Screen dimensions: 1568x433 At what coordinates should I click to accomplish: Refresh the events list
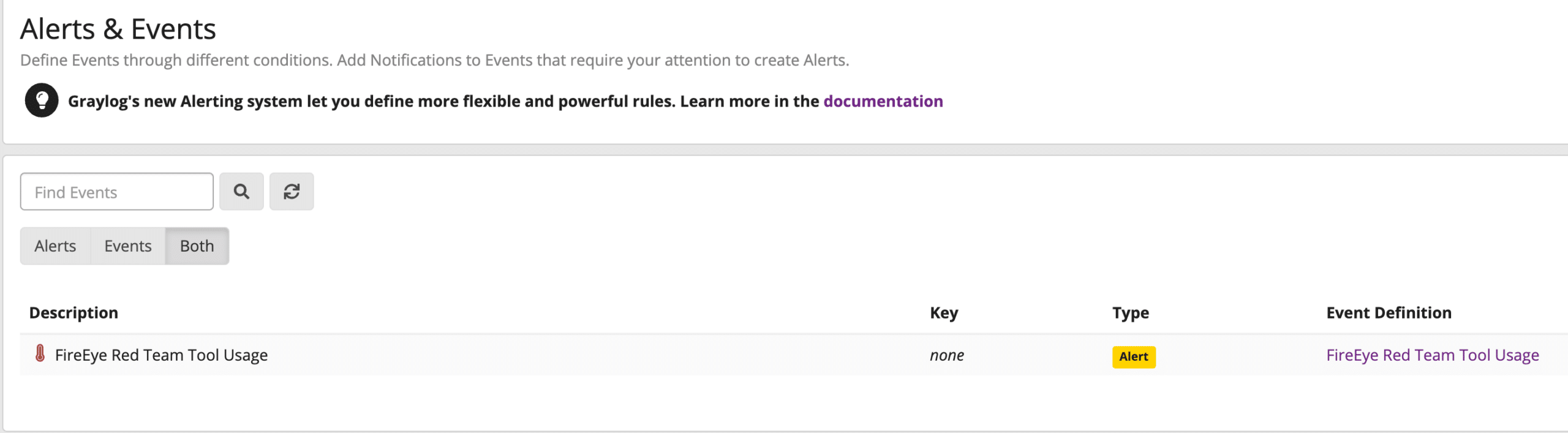pos(292,192)
